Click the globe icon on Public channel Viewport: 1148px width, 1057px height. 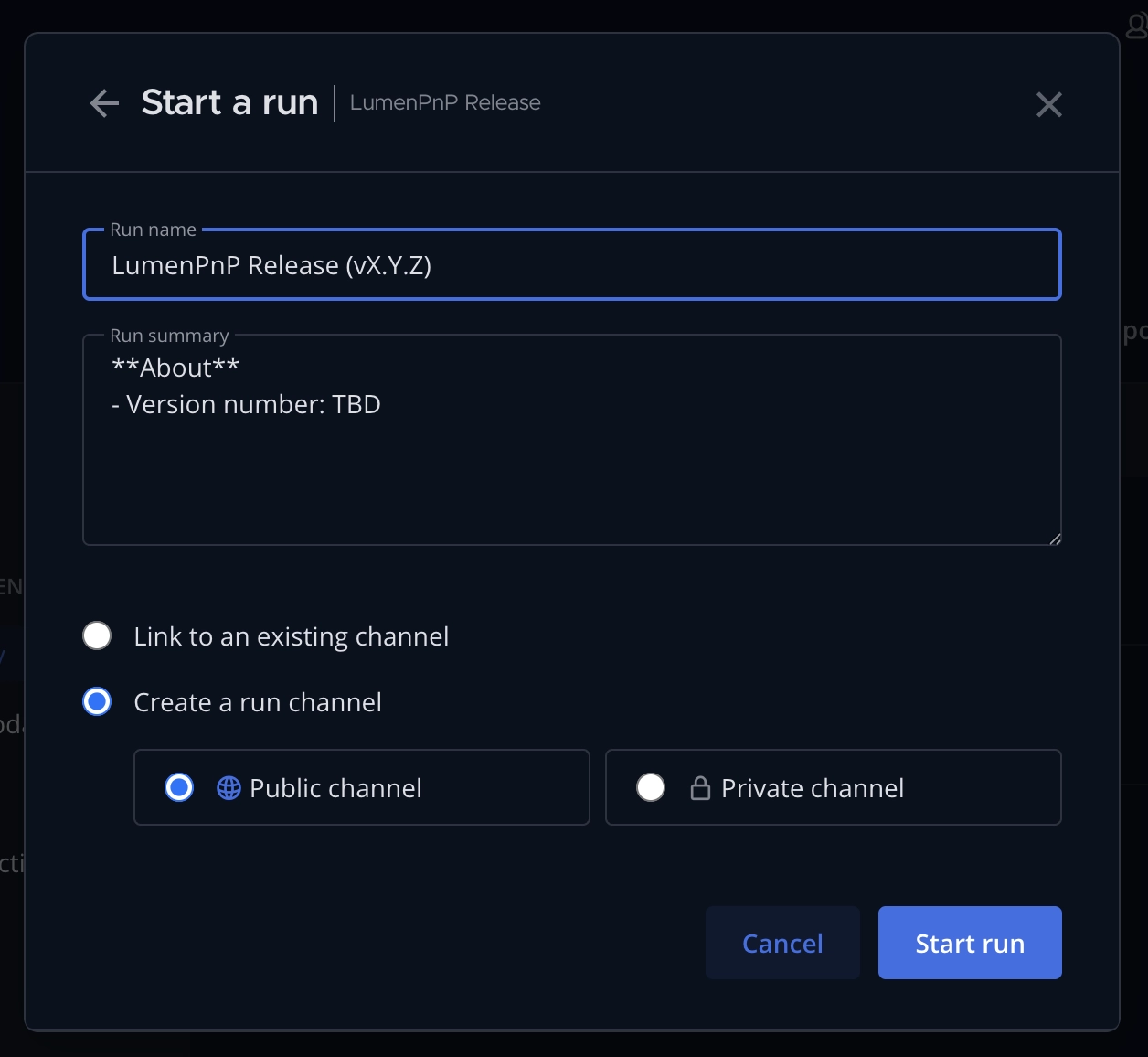click(x=229, y=788)
